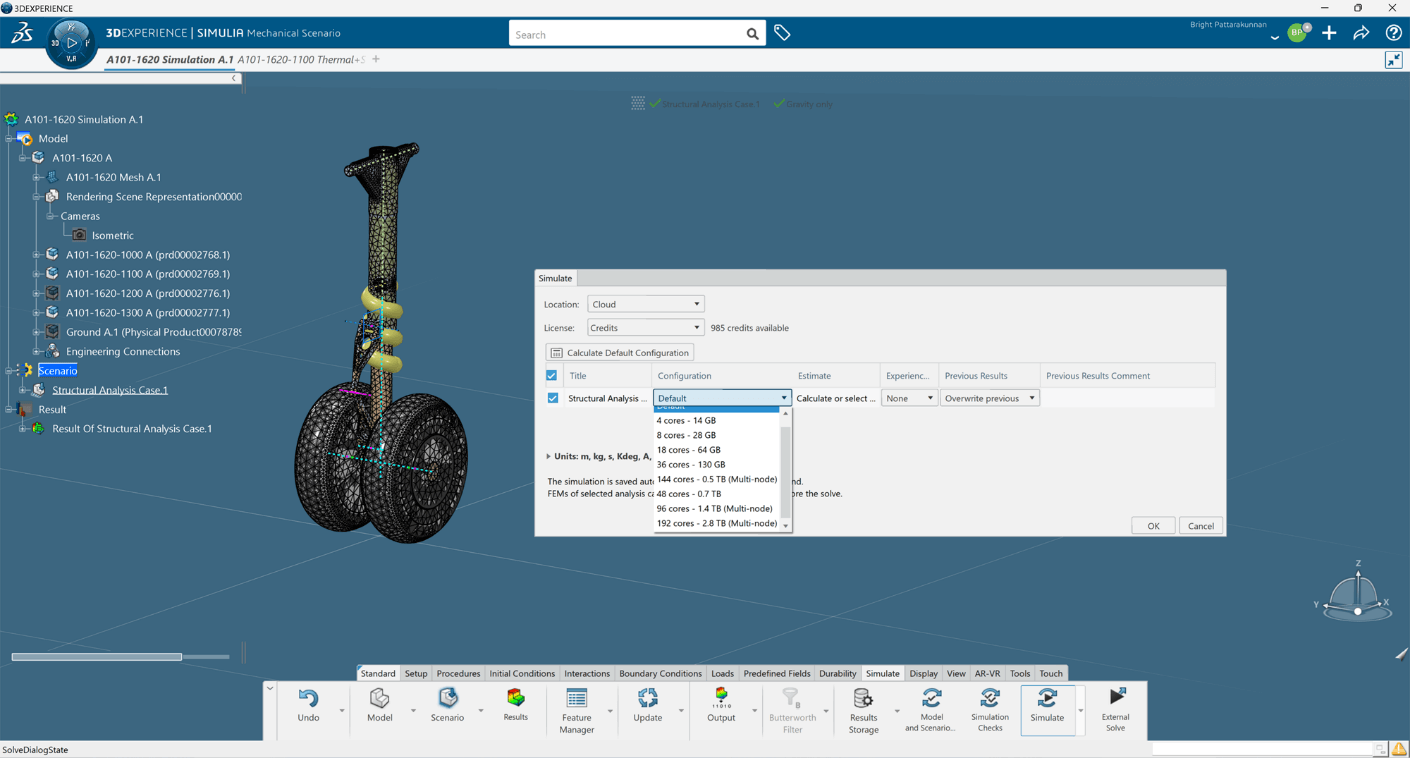This screenshot has height=758, width=1410.
Task: Uncheck the Structural Analysis row checkbox
Action: click(553, 398)
